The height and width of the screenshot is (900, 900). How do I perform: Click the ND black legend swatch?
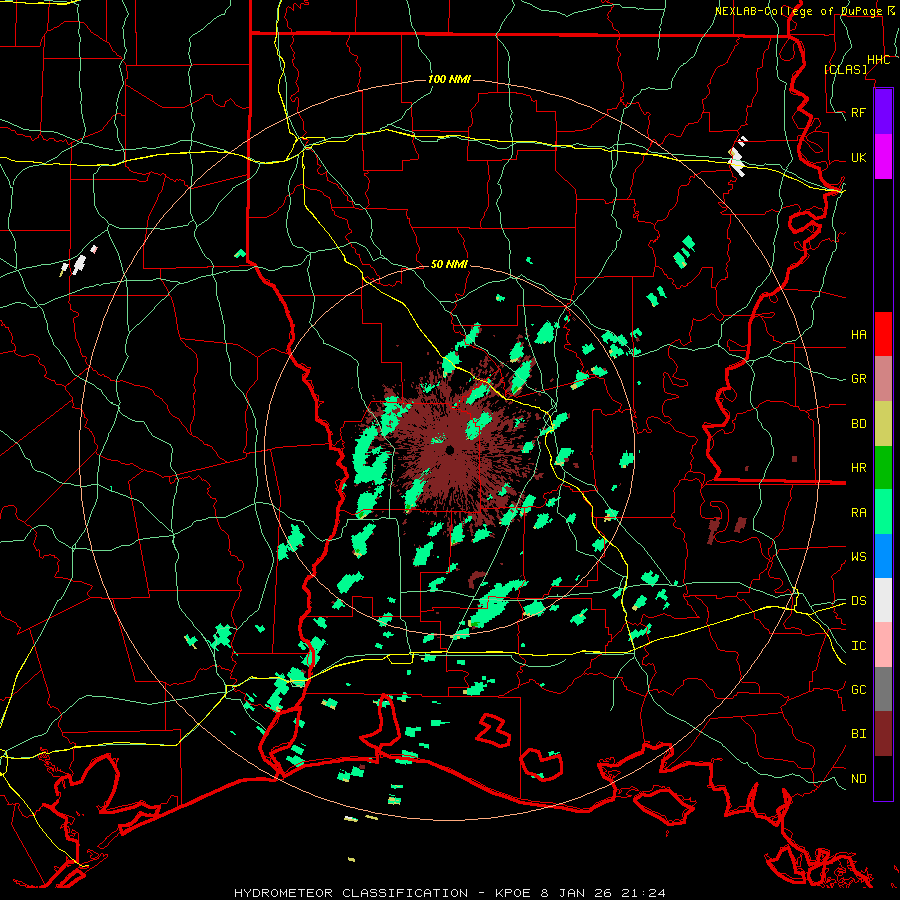click(883, 778)
